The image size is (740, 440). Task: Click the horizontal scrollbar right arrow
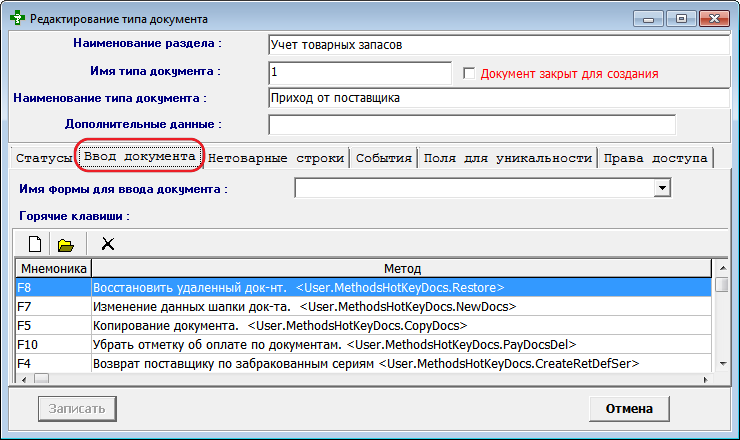706,379
